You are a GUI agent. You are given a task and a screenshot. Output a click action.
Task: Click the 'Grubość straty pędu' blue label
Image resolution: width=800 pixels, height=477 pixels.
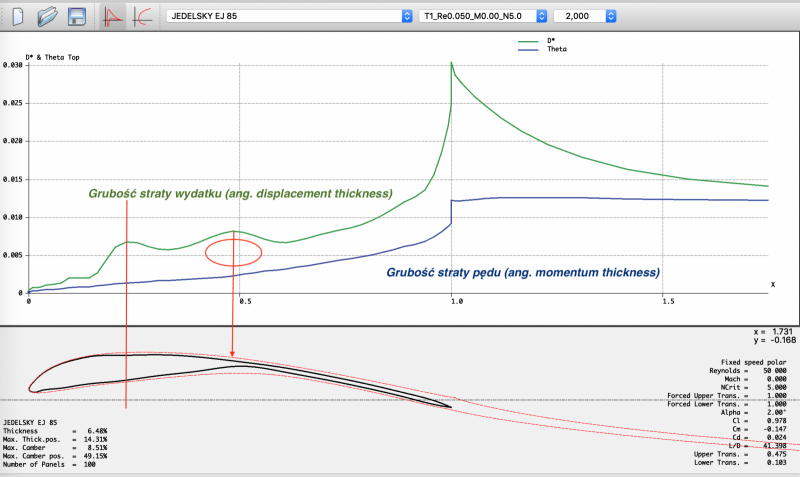(x=522, y=271)
